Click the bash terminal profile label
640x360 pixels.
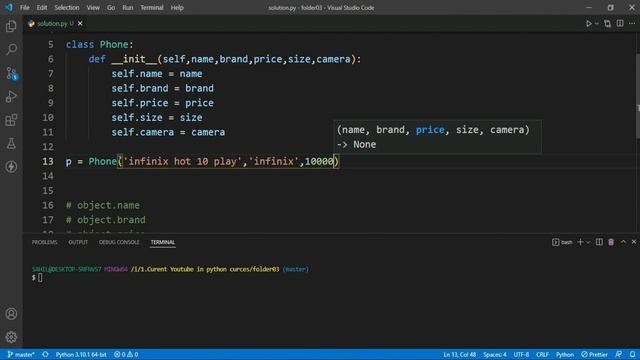pos(562,242)
